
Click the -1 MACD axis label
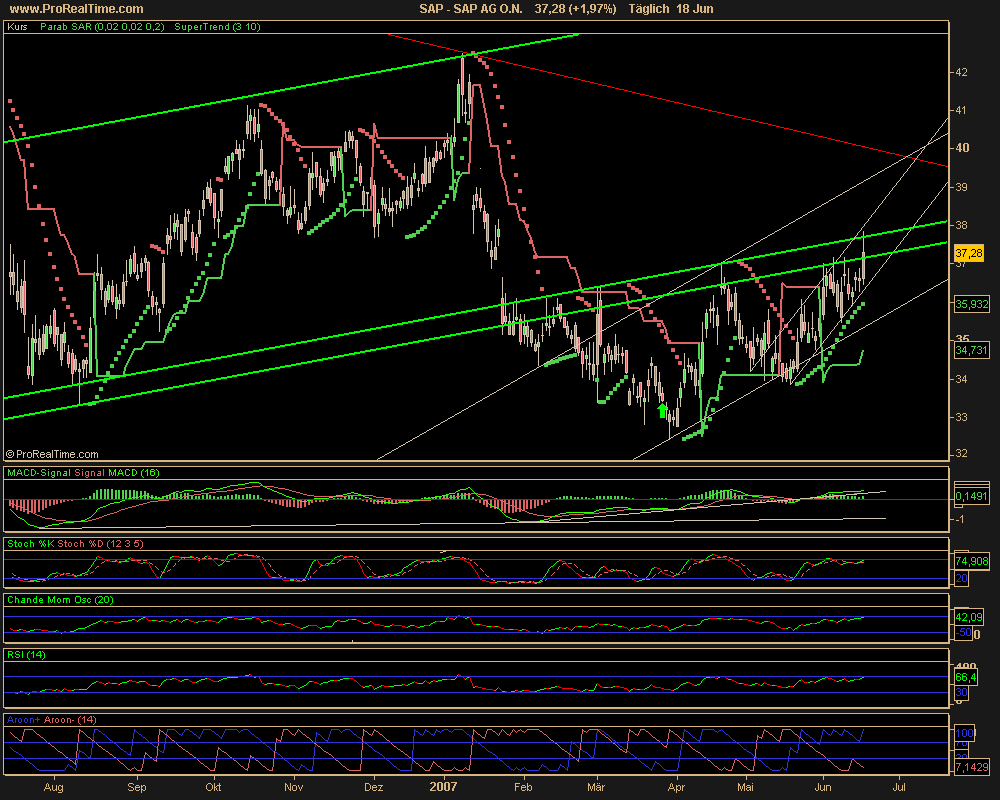click(x=959, y=519)
